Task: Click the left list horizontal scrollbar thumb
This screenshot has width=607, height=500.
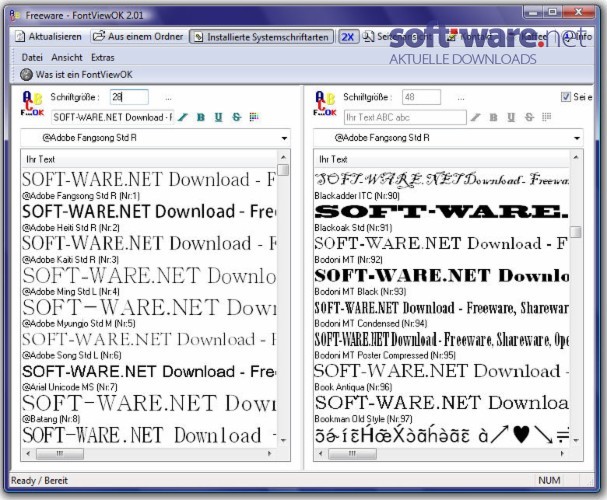Action: (60, 453)
